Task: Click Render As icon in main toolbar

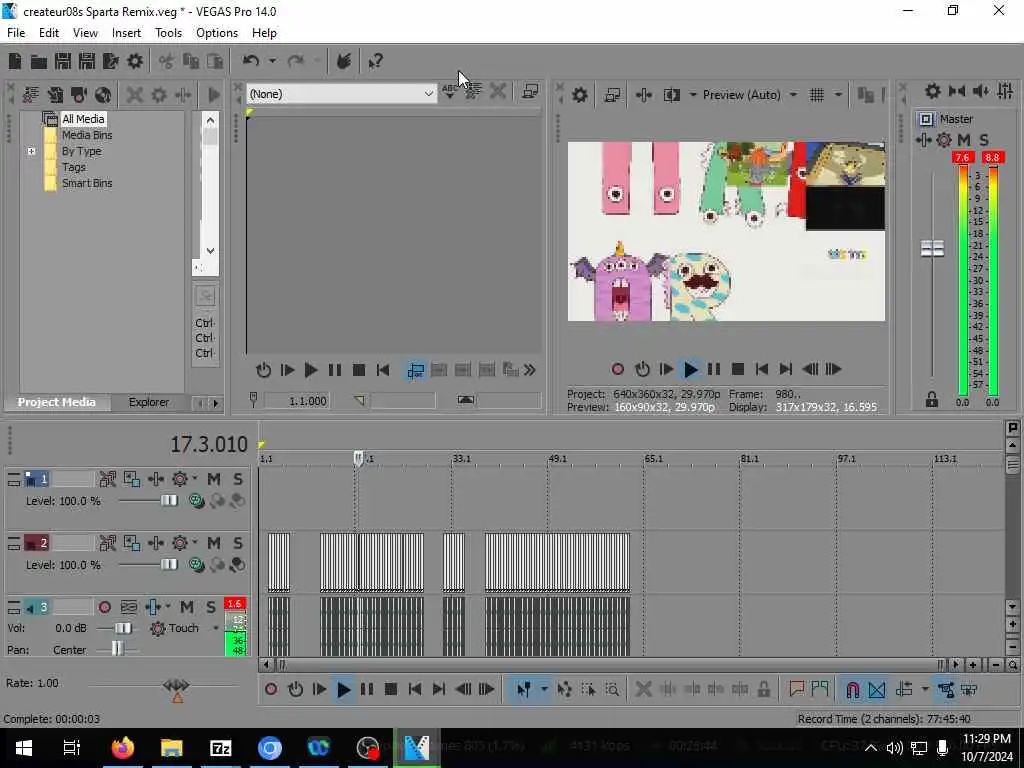Action: point(110,61)
